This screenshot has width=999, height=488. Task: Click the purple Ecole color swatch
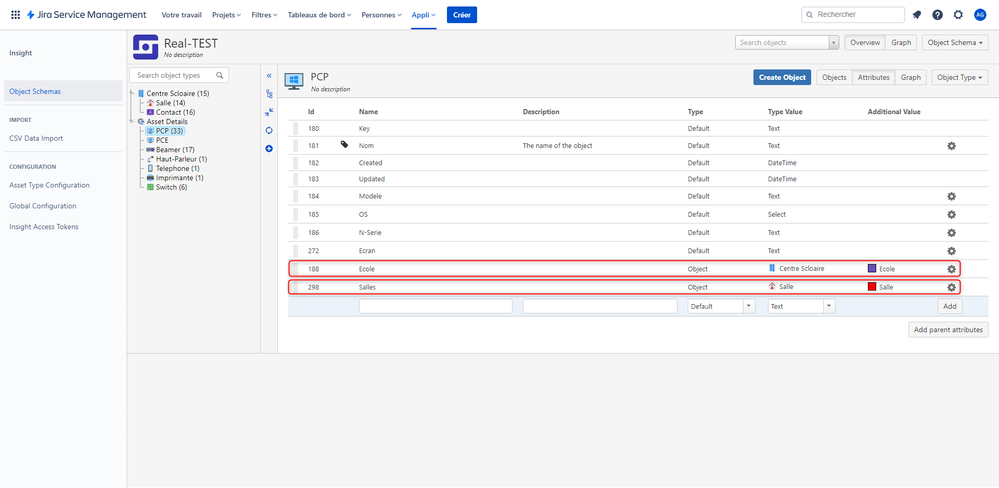pyautogui.click(x=872, y=268)
